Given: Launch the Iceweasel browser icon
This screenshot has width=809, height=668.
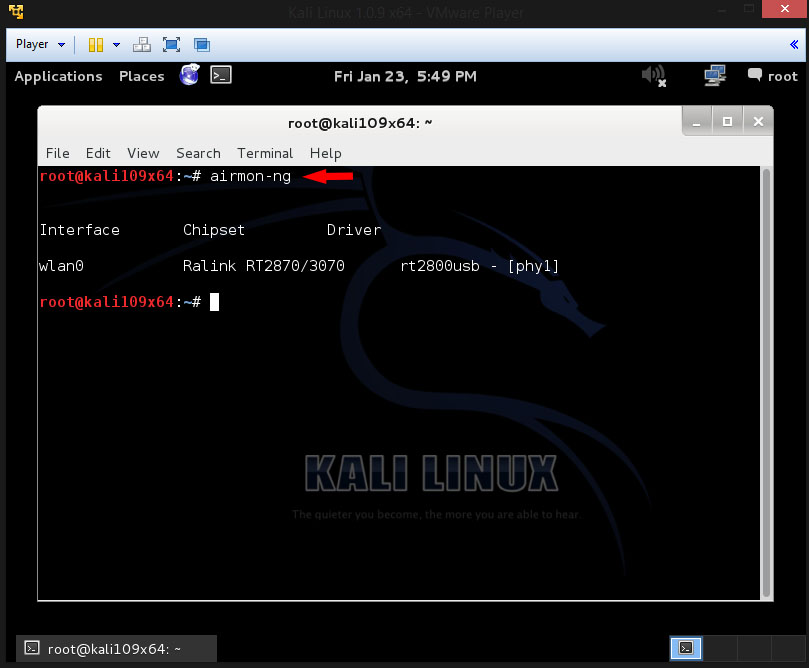Looking at the screenshot, I should click(x=189, y=75).
